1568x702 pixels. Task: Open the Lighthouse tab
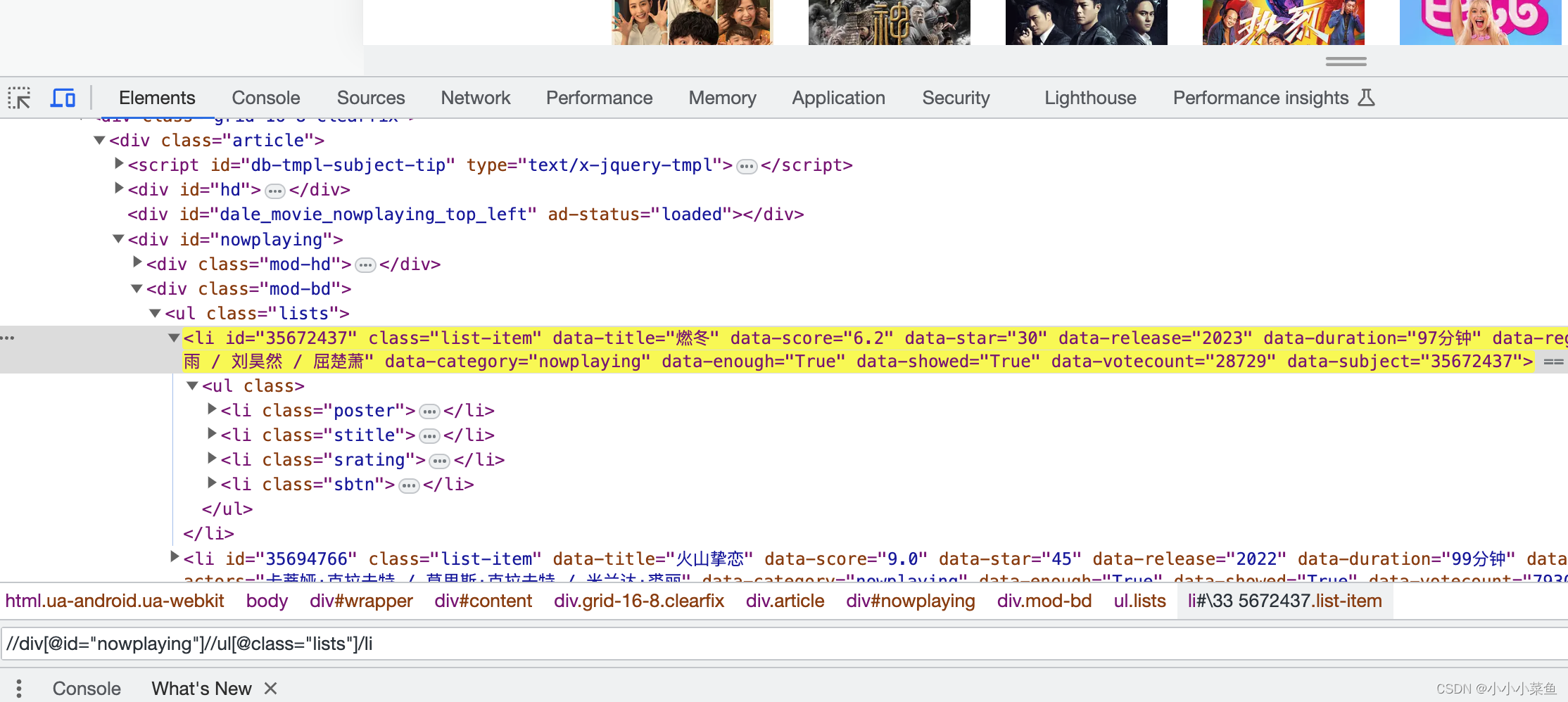(1090, 98)
